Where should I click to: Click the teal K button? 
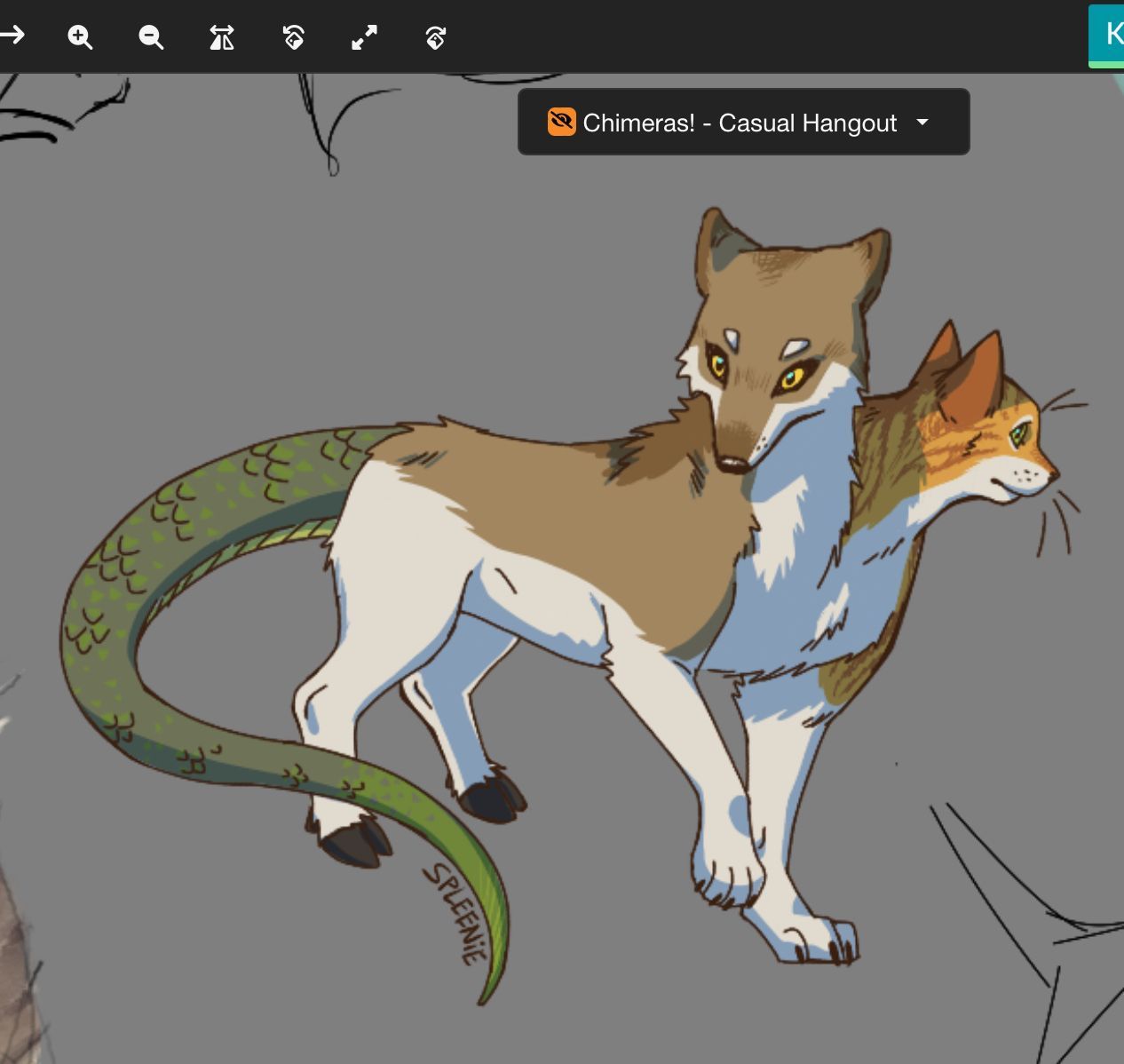(x=1110, y=34)
